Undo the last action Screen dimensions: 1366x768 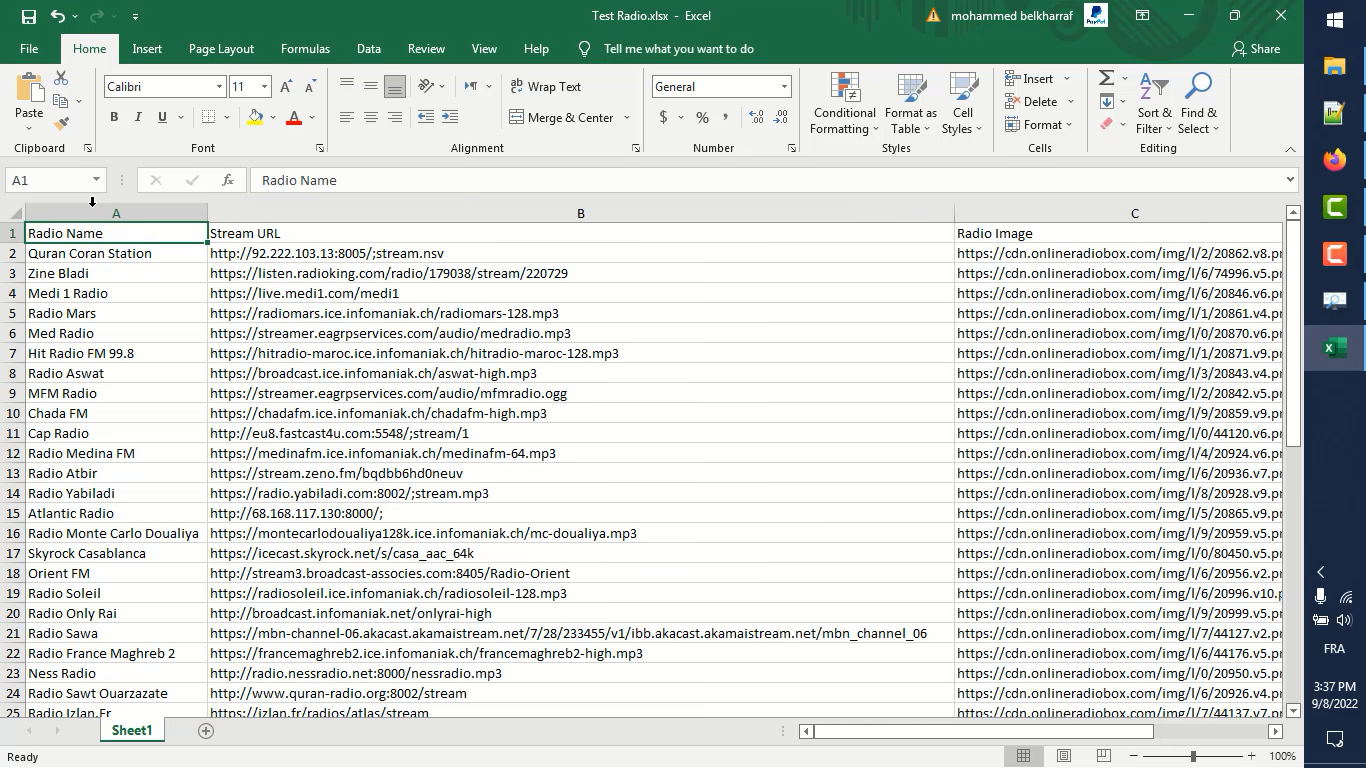pos(58,16)
